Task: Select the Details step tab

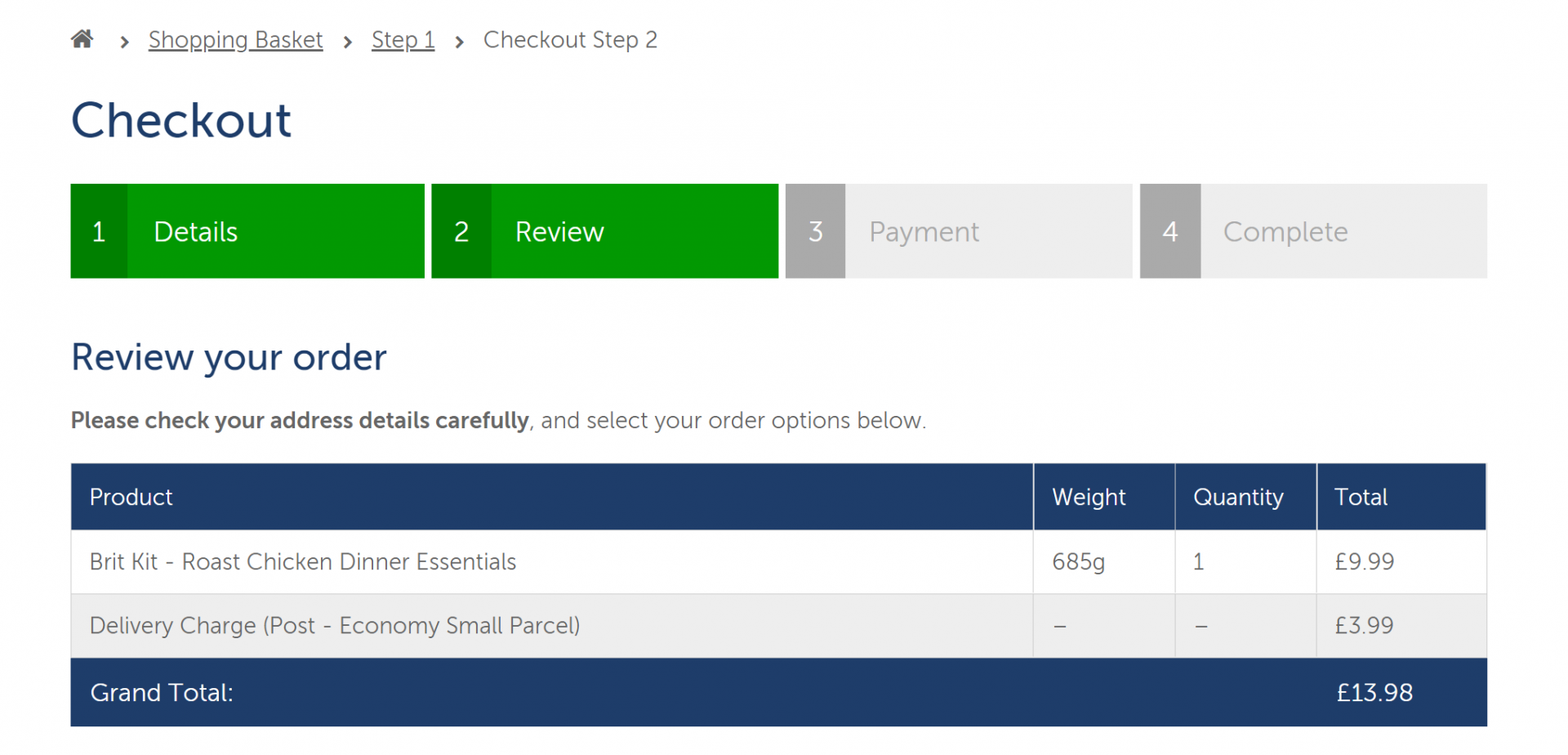Action: click(247, 231)
